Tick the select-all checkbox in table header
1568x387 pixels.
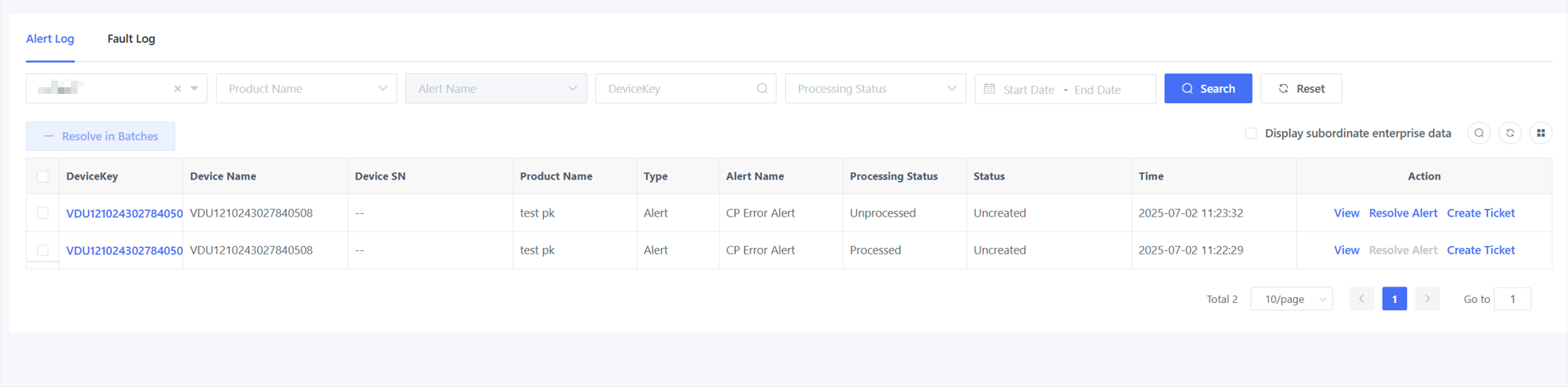[43, 176]
